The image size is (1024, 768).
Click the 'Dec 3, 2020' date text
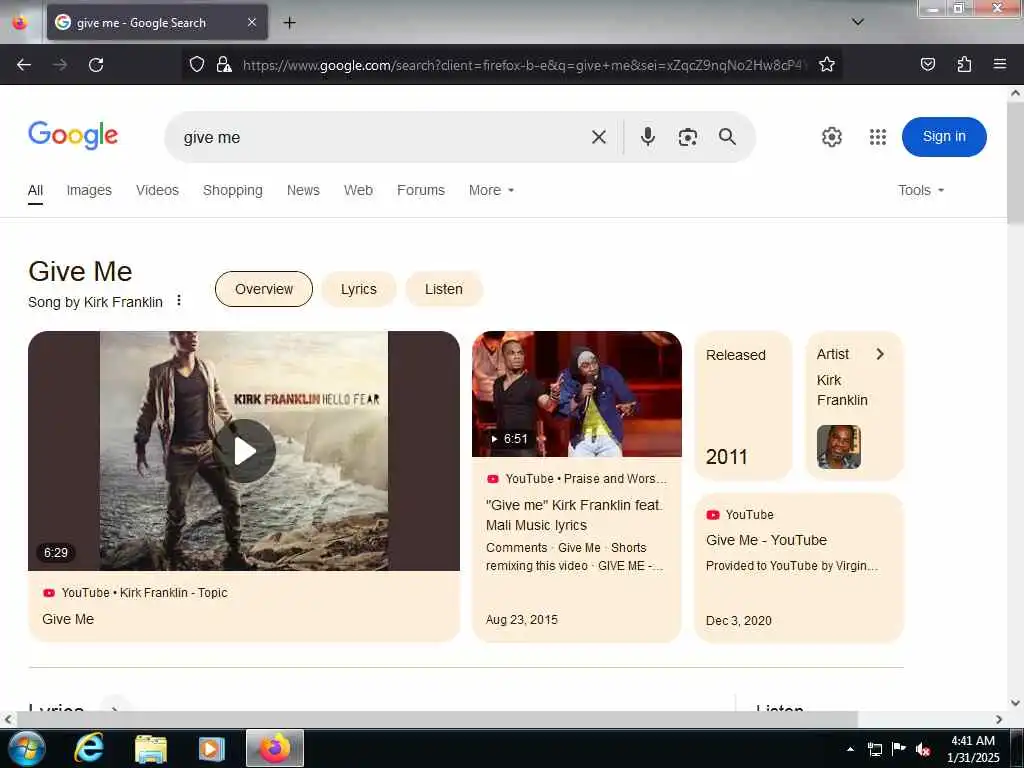(x=739, y=620)
